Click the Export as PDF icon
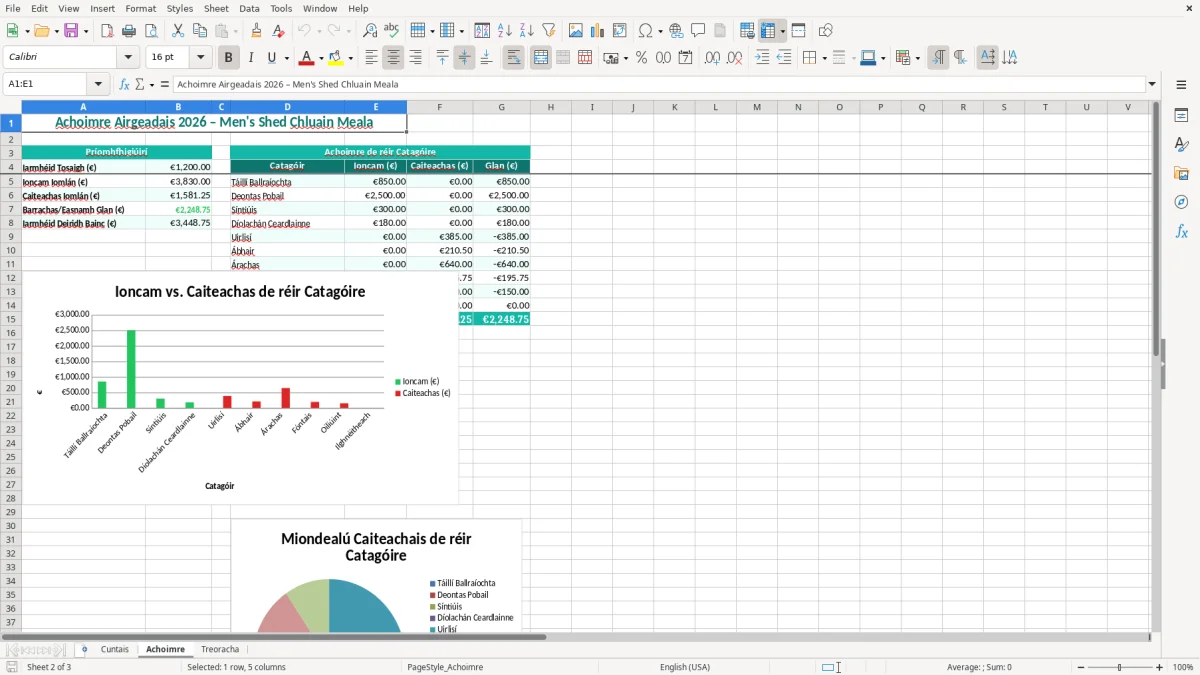This screenshot has height=675, width=1200. (x=107, y=31)
